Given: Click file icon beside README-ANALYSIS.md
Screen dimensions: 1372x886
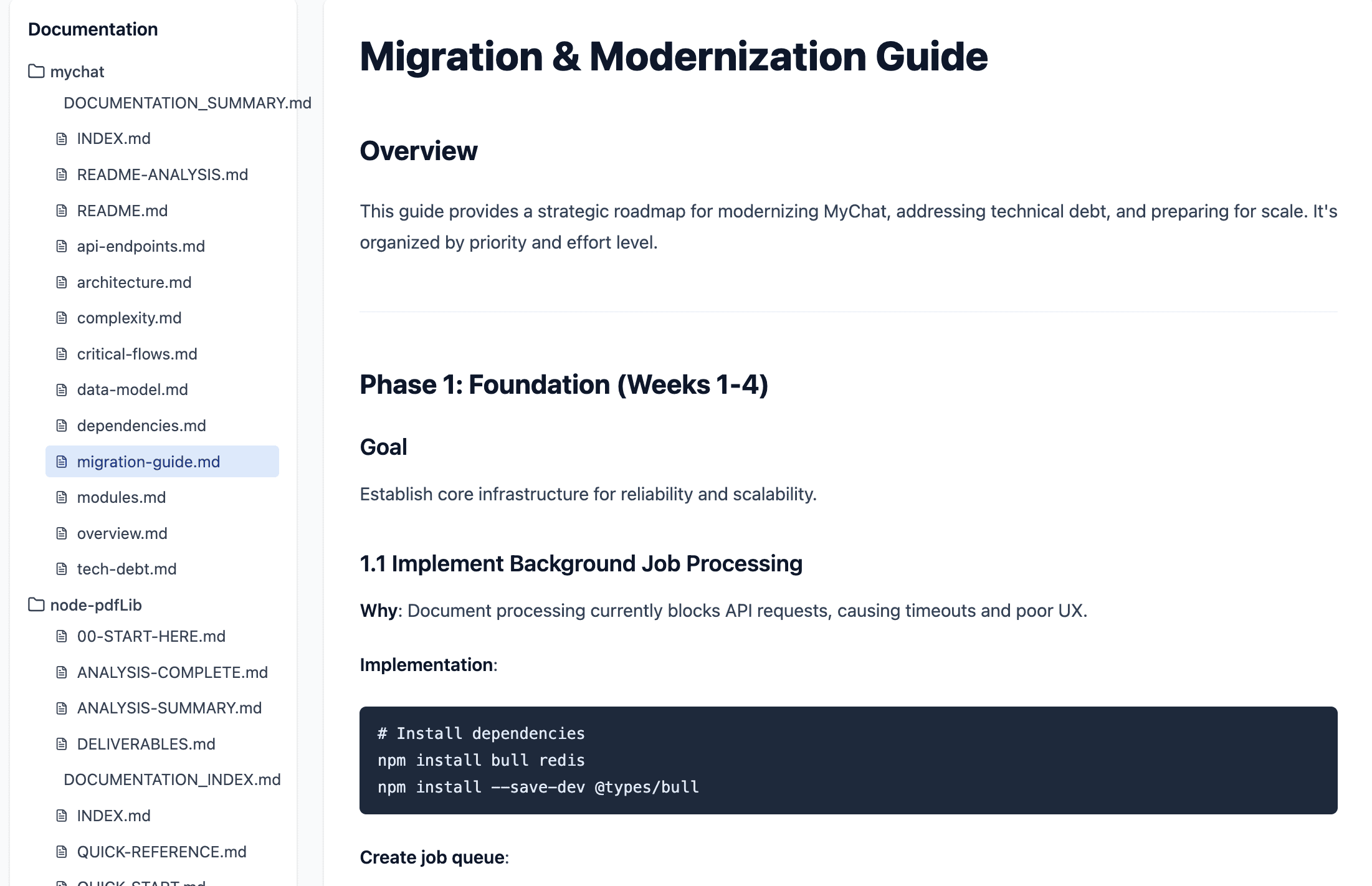Looking at the screenshot, I should coord(62,174).
